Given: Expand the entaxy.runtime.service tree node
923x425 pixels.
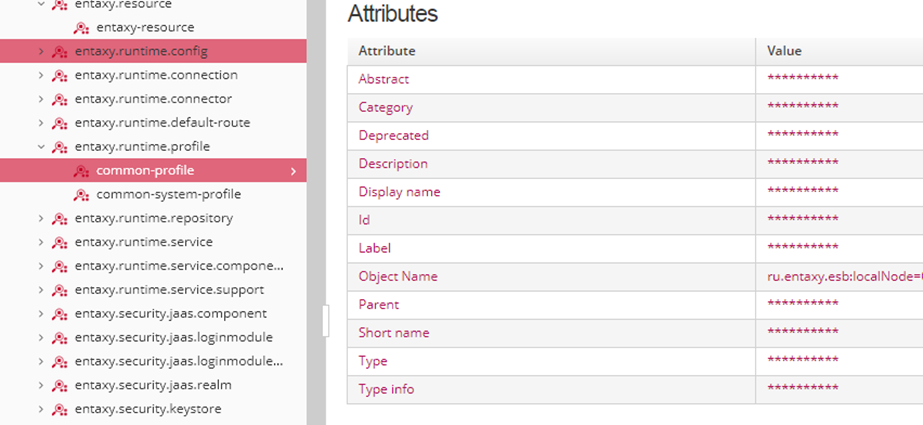Looking at the screenshot, I should coord(40,242).
